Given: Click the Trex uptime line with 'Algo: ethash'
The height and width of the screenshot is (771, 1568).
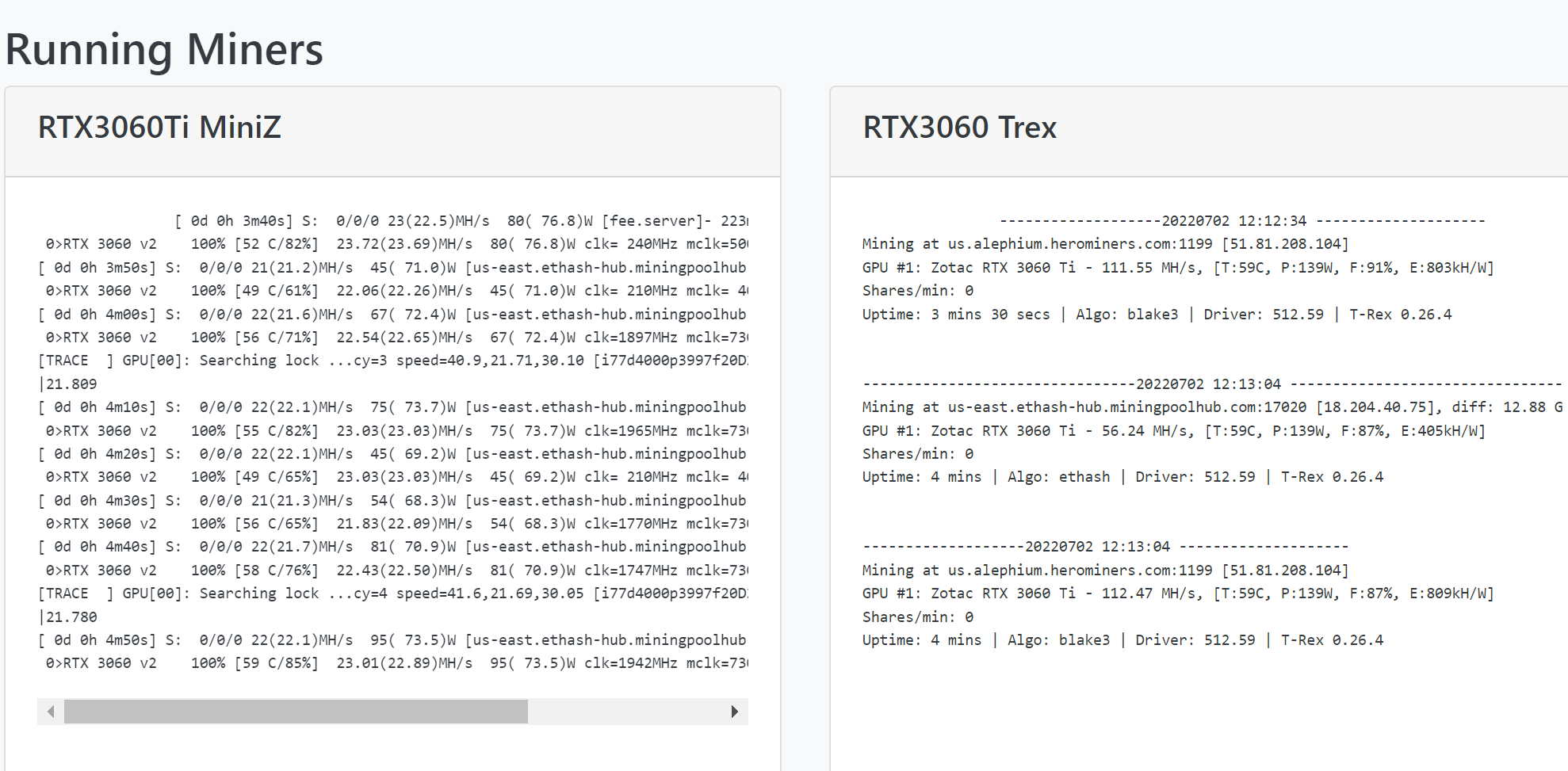Looking at the screenshot, I should (1123, 477).
